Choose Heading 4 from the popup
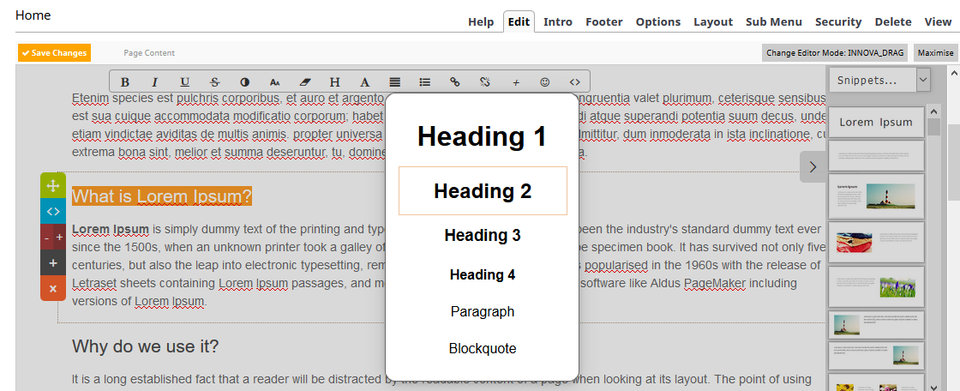 [x=482, y=275]
